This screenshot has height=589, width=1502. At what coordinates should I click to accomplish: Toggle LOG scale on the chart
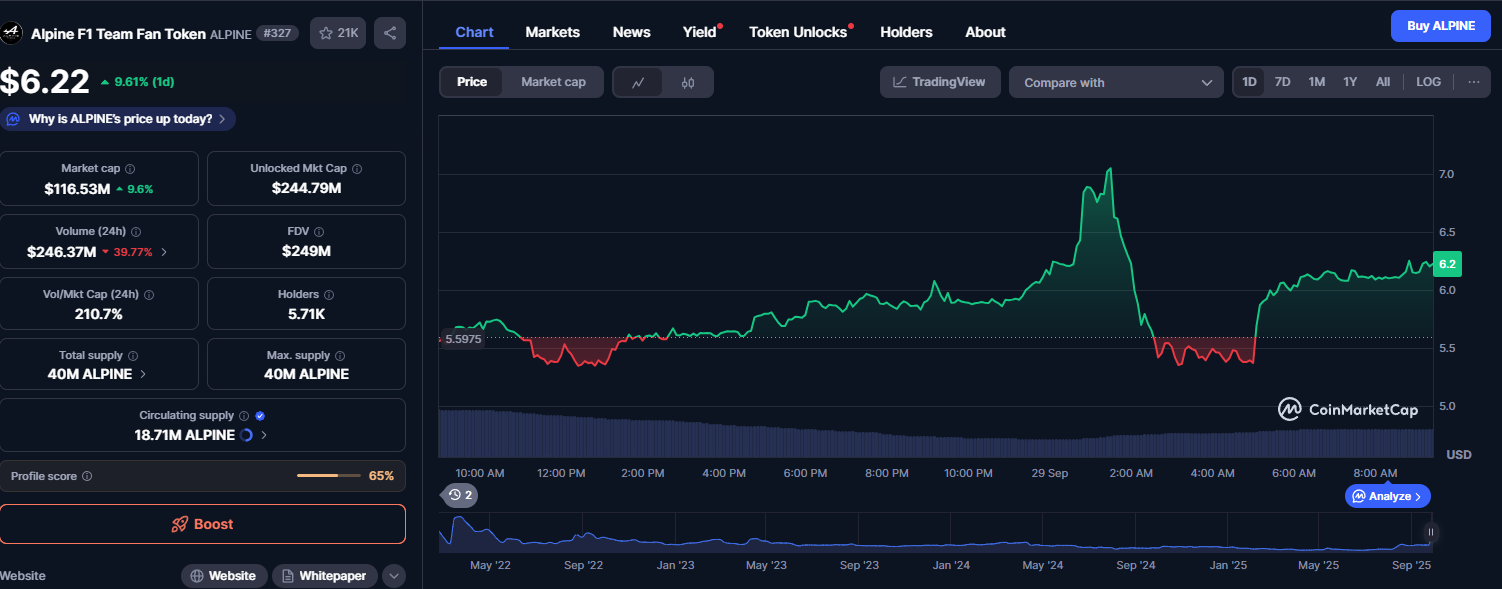tap(1429, 82)
